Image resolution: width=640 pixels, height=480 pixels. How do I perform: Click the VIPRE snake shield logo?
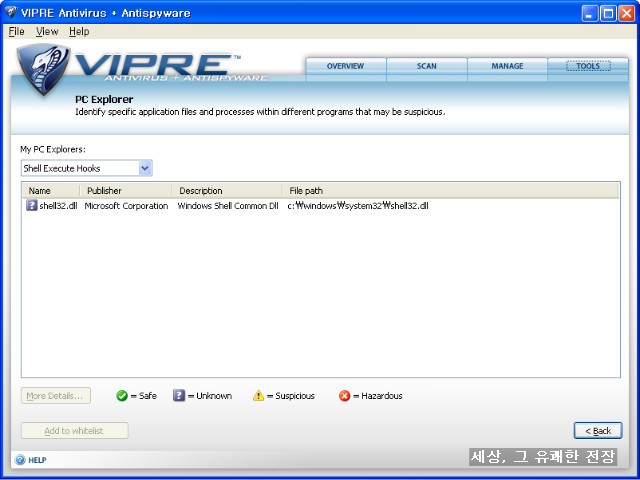43,69
